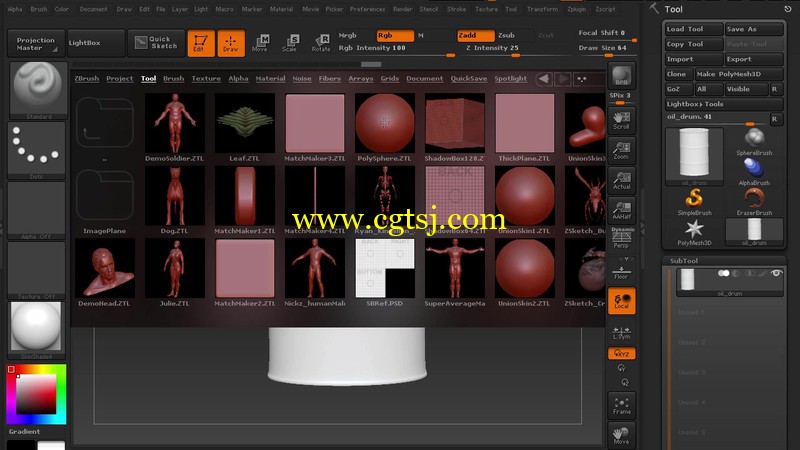The image size is (800, 450).
Task: Switch to LightBox Project tab
Action: click(119, 79)
